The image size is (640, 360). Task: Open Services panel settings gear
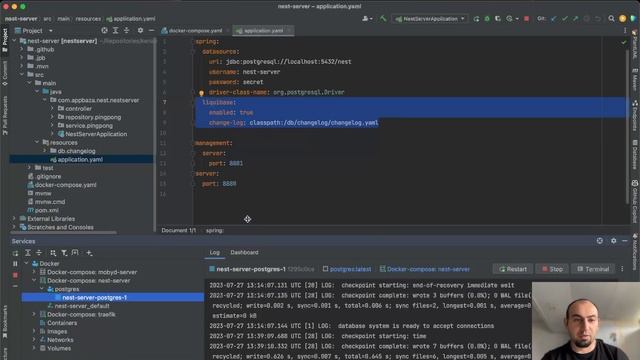(x=613, y=241)
